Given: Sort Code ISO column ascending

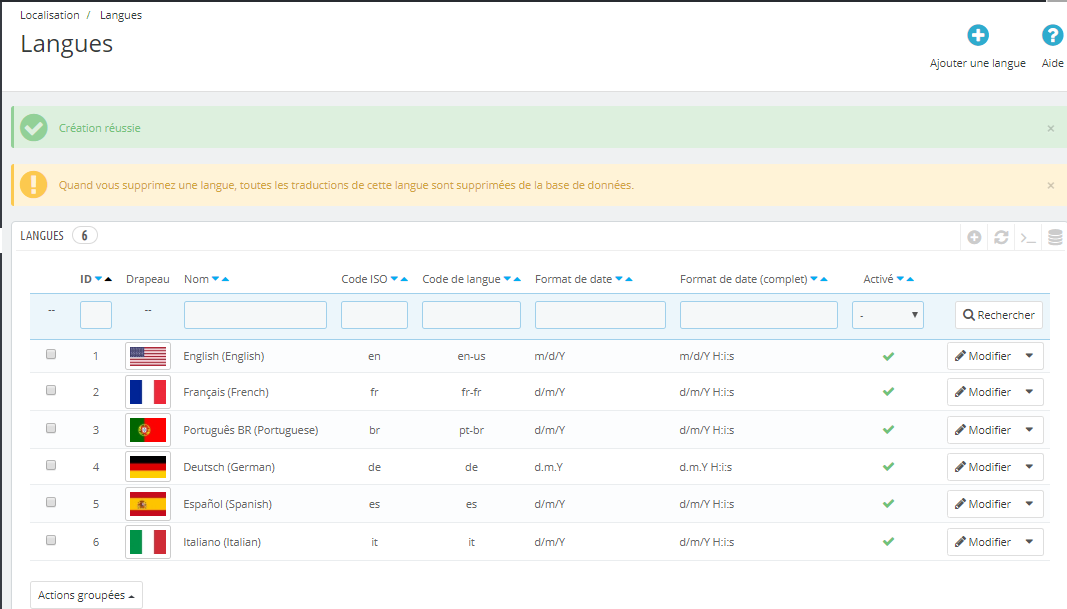Looking at the screenshot, I should point(404,279).
